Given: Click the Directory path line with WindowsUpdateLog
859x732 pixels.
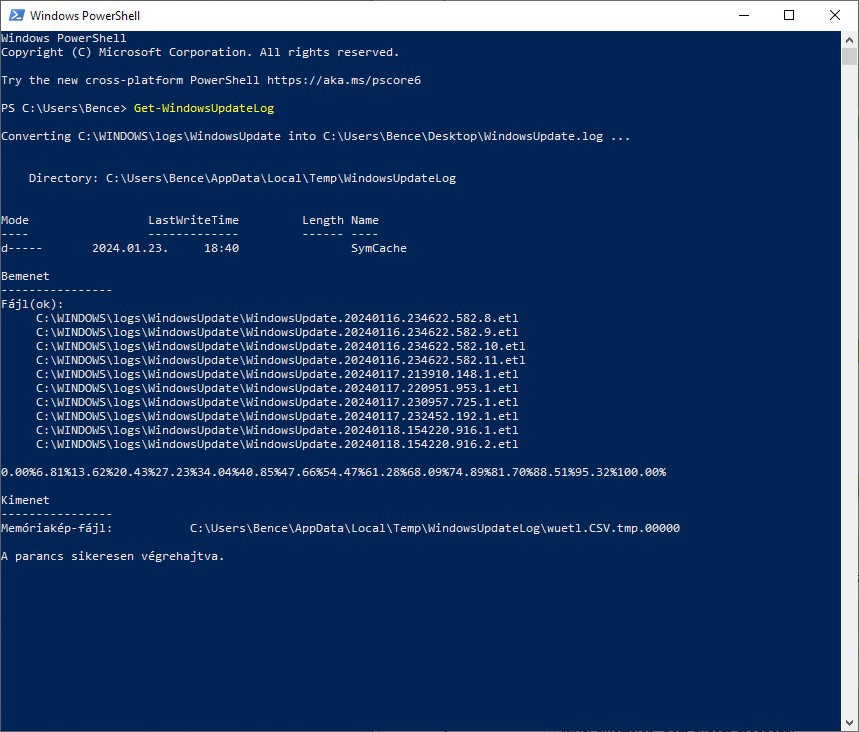Looking at the screenshot, I should 242,178.
